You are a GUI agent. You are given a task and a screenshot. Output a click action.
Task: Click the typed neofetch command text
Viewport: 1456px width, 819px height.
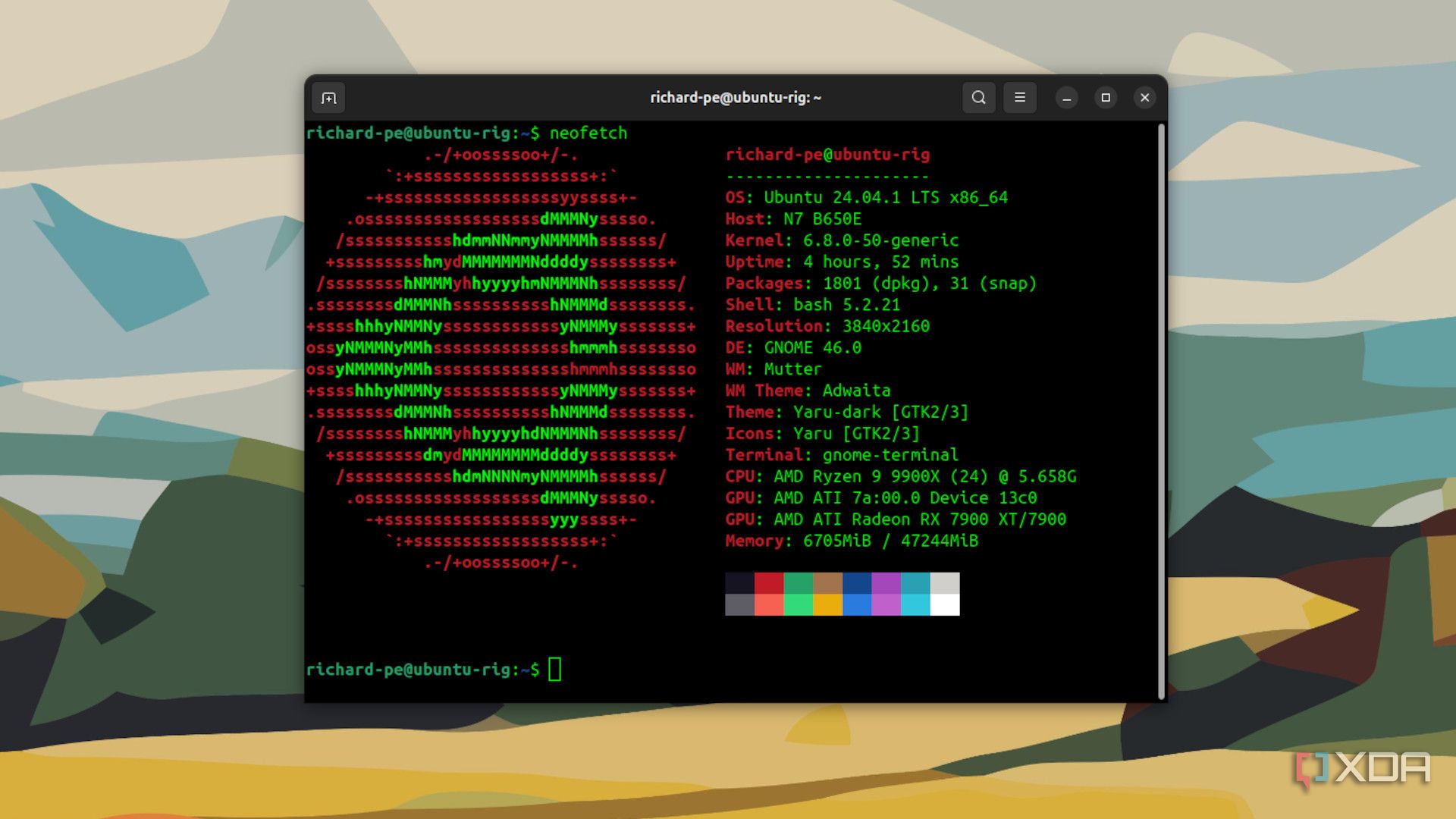588,133
